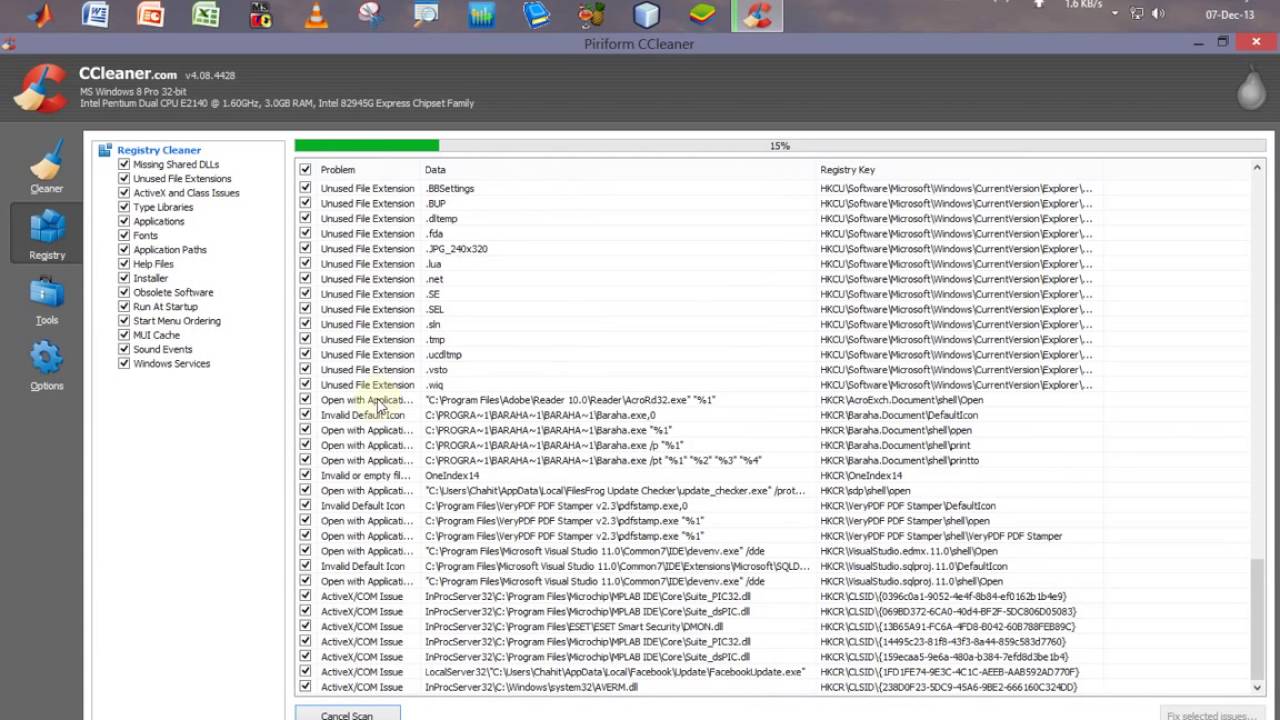Toggle Application Paths checkbox
Image resolution: width=1280 pixels, height=720 pixels.
[x=124, y=250]
